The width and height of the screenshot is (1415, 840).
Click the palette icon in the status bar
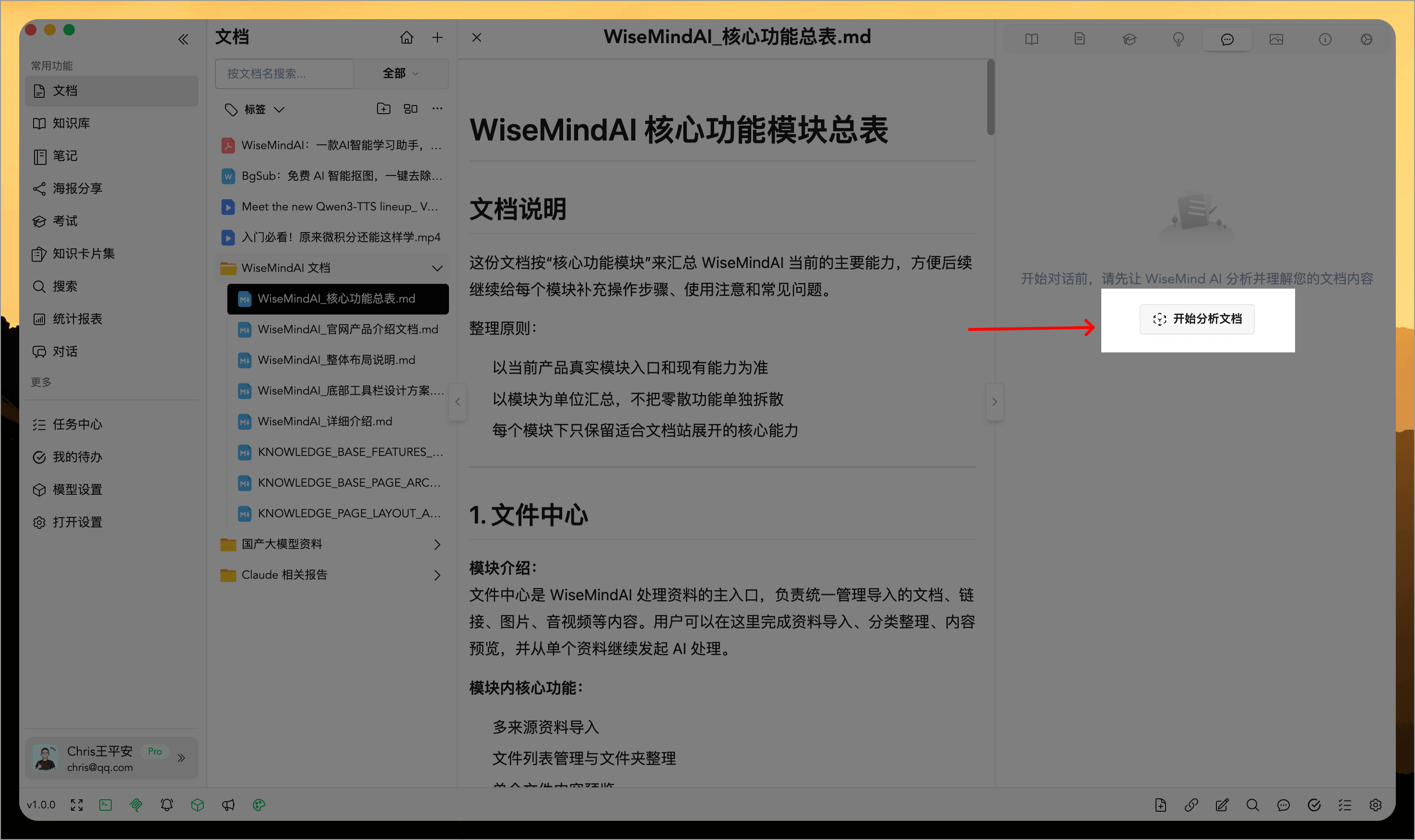click(259, 805)
